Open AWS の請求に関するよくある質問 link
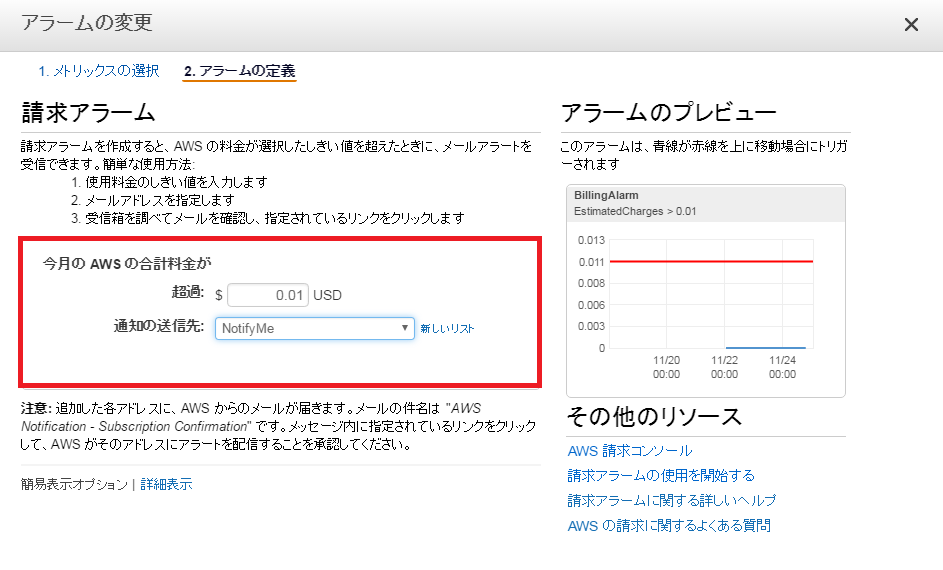The height and width of the screenshot is (570, 943). (x=669, y=526)
